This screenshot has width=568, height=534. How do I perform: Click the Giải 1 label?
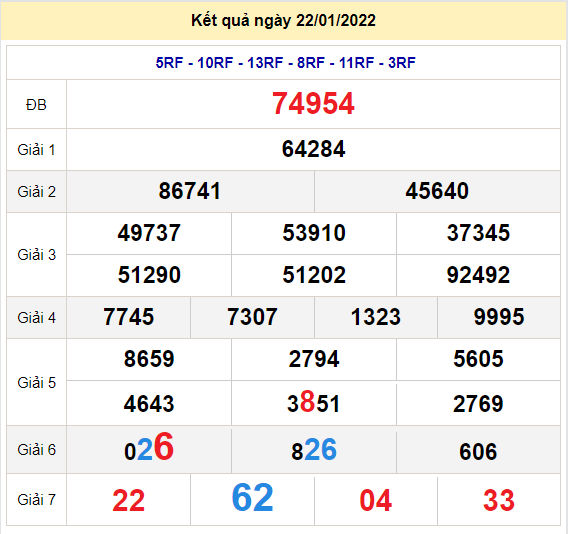(x=36, y=150)
